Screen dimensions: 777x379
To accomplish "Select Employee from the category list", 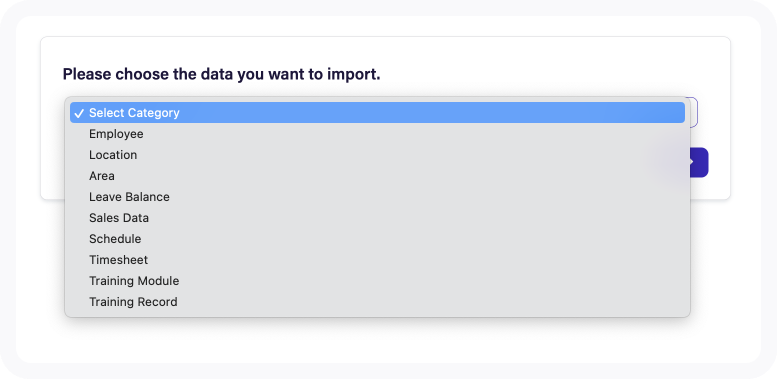I will [x=378, y=134].
